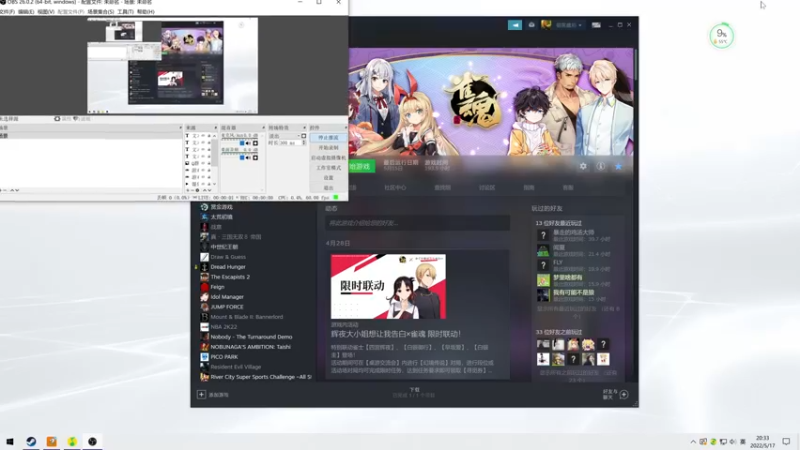Open source properties gear below sources list
Image resolution: width=800 pixels, height=450 pixels.
197,190
